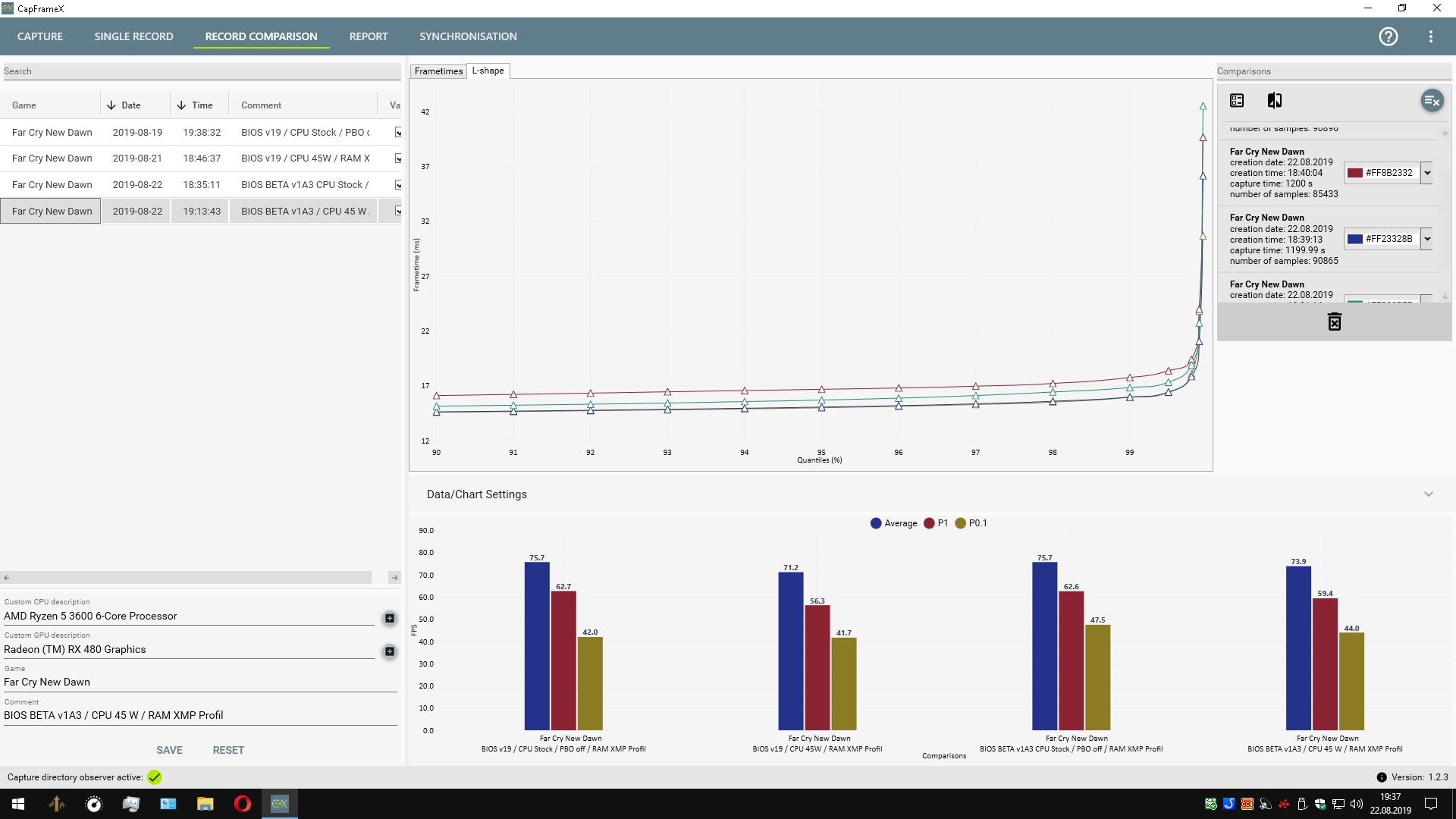Open color dropdown for #FF23328B record
Screen dimensions: 1456x819
[x=1426, y=239]
